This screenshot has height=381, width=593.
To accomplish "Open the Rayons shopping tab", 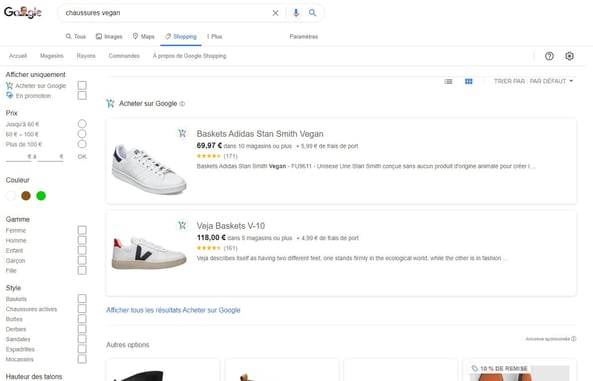I will pyautogui.click(x=86, y=56).
